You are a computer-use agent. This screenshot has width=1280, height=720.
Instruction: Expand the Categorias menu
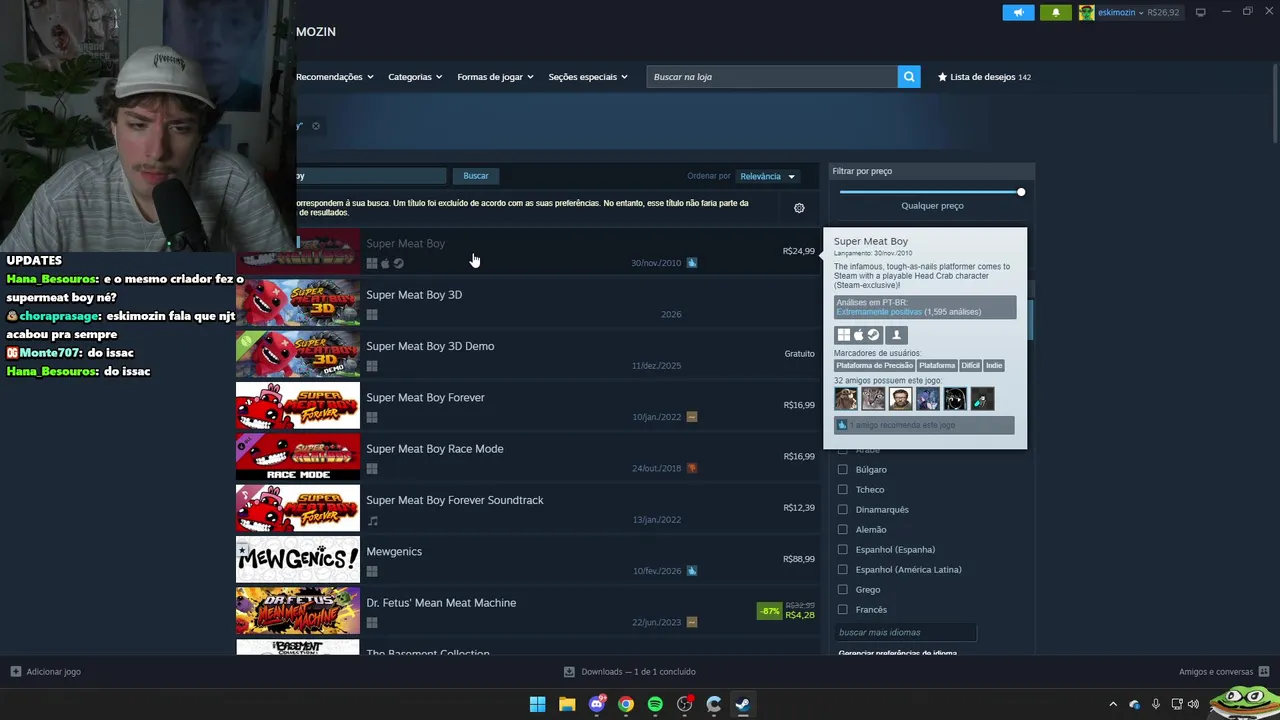point(415,77)
